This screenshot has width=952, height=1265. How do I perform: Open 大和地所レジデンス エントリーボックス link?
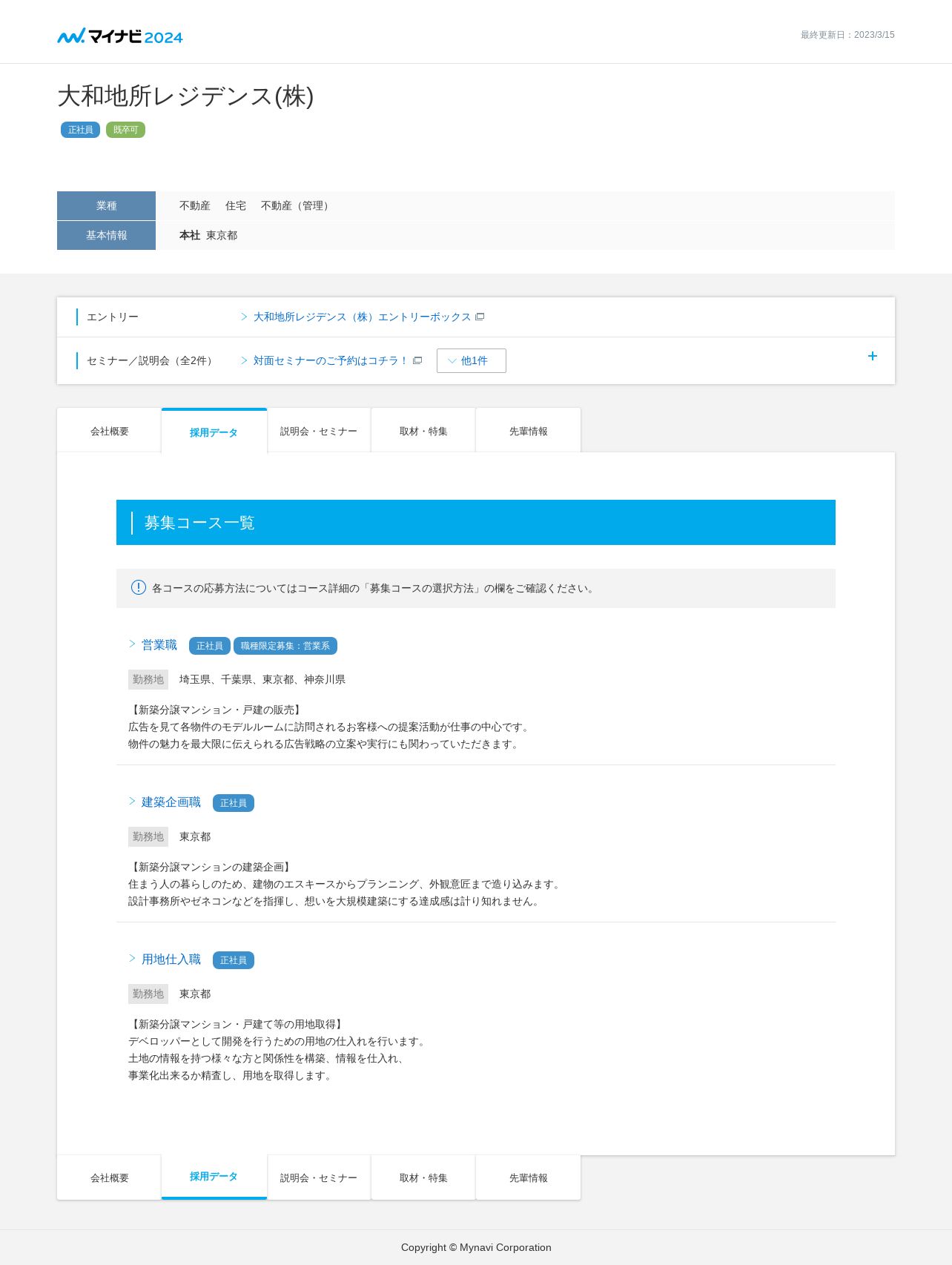tap(362, 317)
